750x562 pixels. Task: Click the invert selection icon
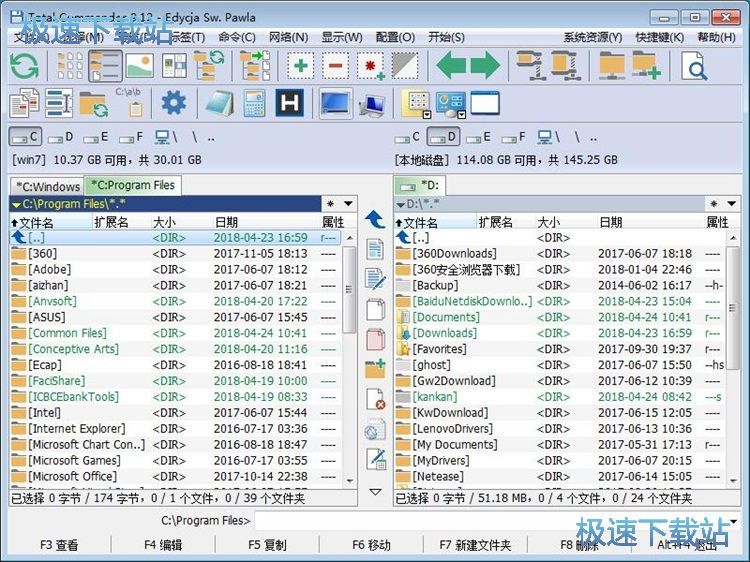click(x=405, y=66)
